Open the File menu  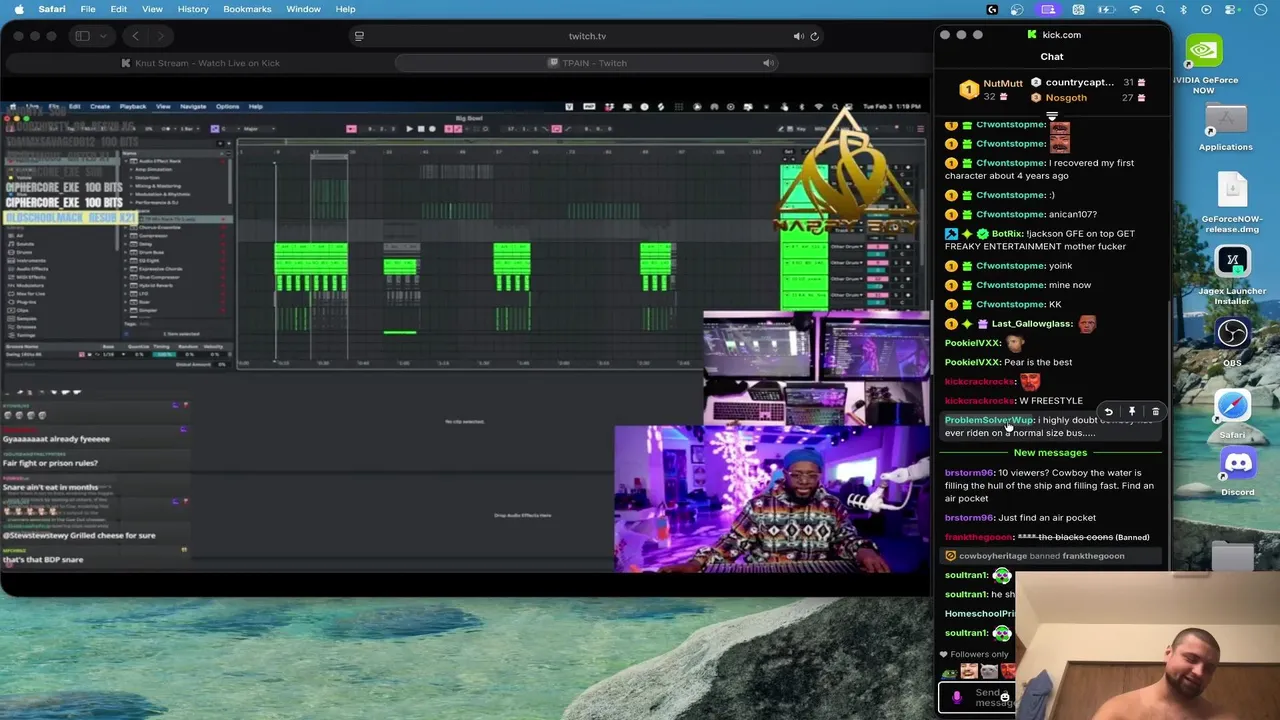pyautogui.click(x=88, y=9)
